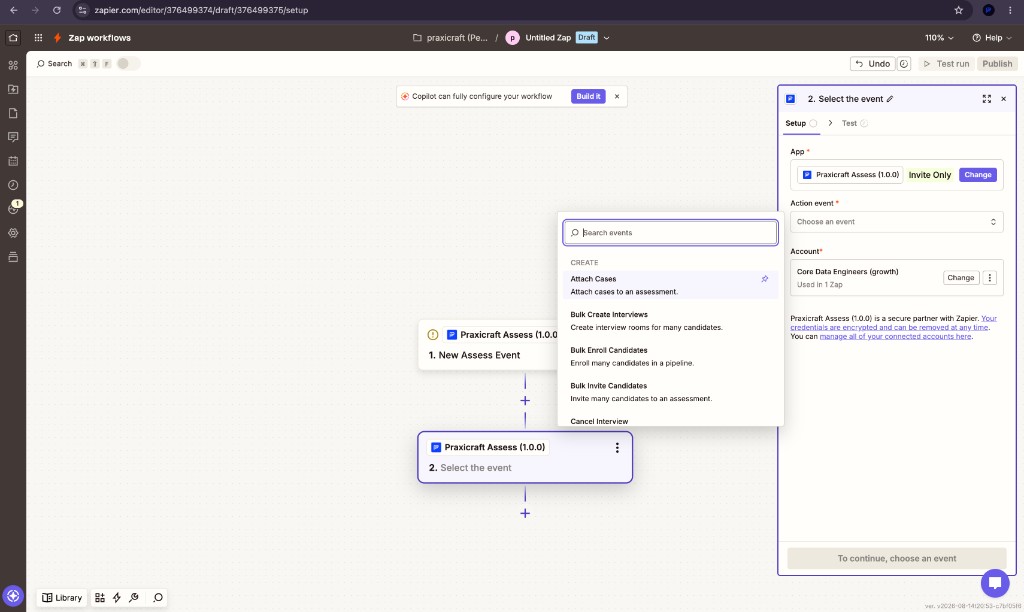Select the New Assess Event trigger step
Image resolution: width=1024 pixels, height=612 pixels.
tap(488, 345)
